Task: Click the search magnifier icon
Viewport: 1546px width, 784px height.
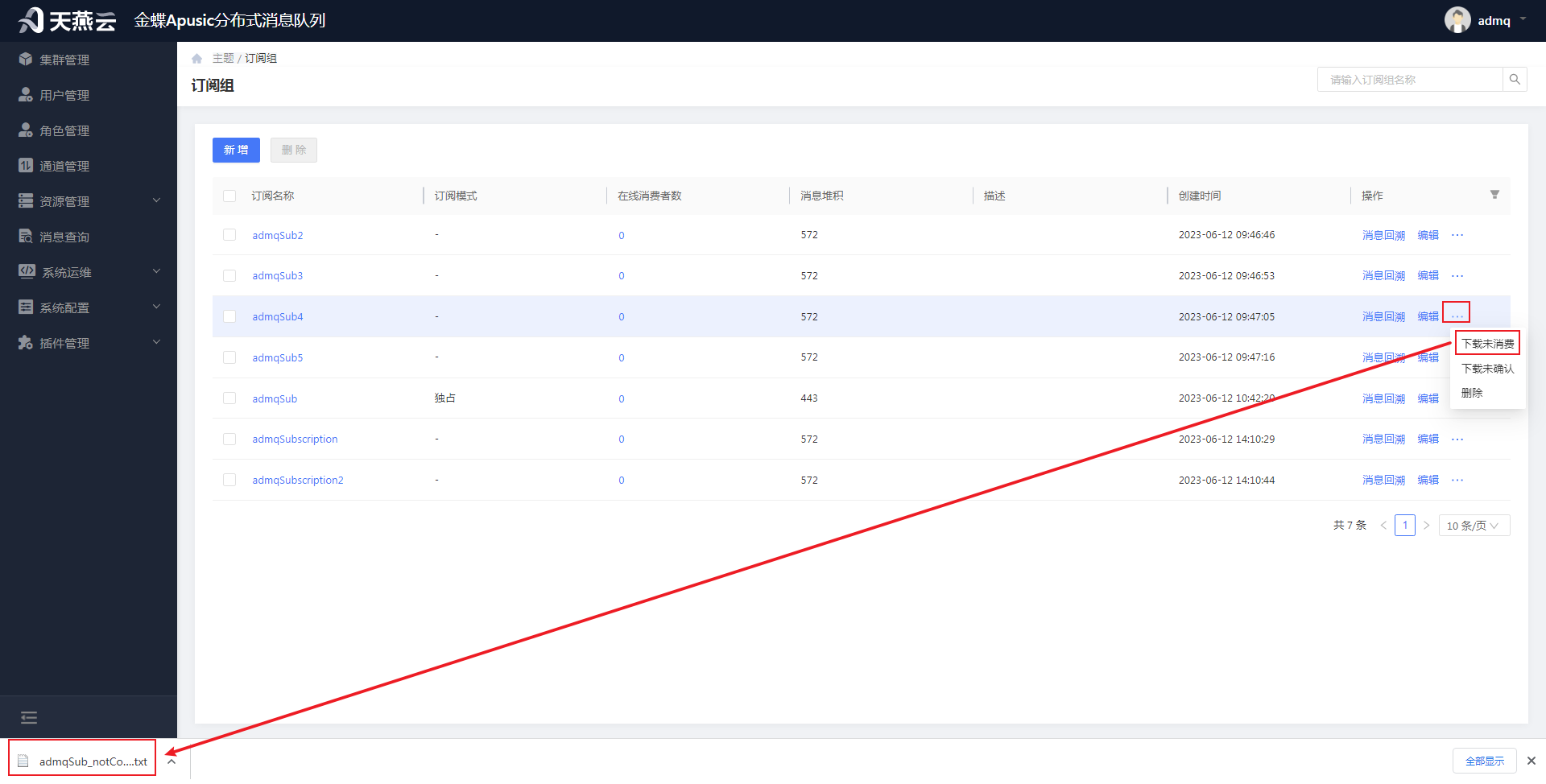Action: pos(1515,80)
